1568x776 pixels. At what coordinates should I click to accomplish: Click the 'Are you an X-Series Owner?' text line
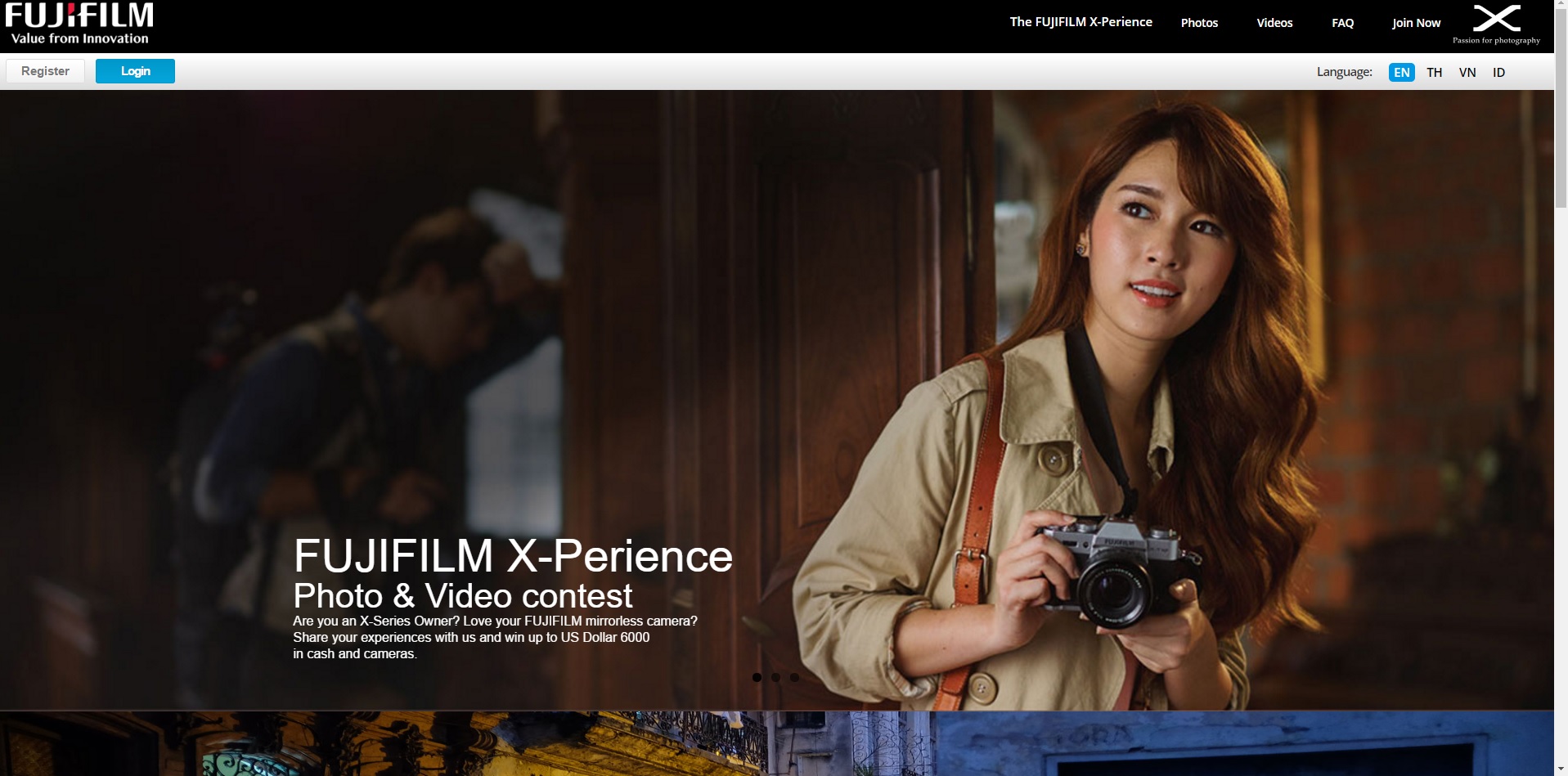coord(495,621)
